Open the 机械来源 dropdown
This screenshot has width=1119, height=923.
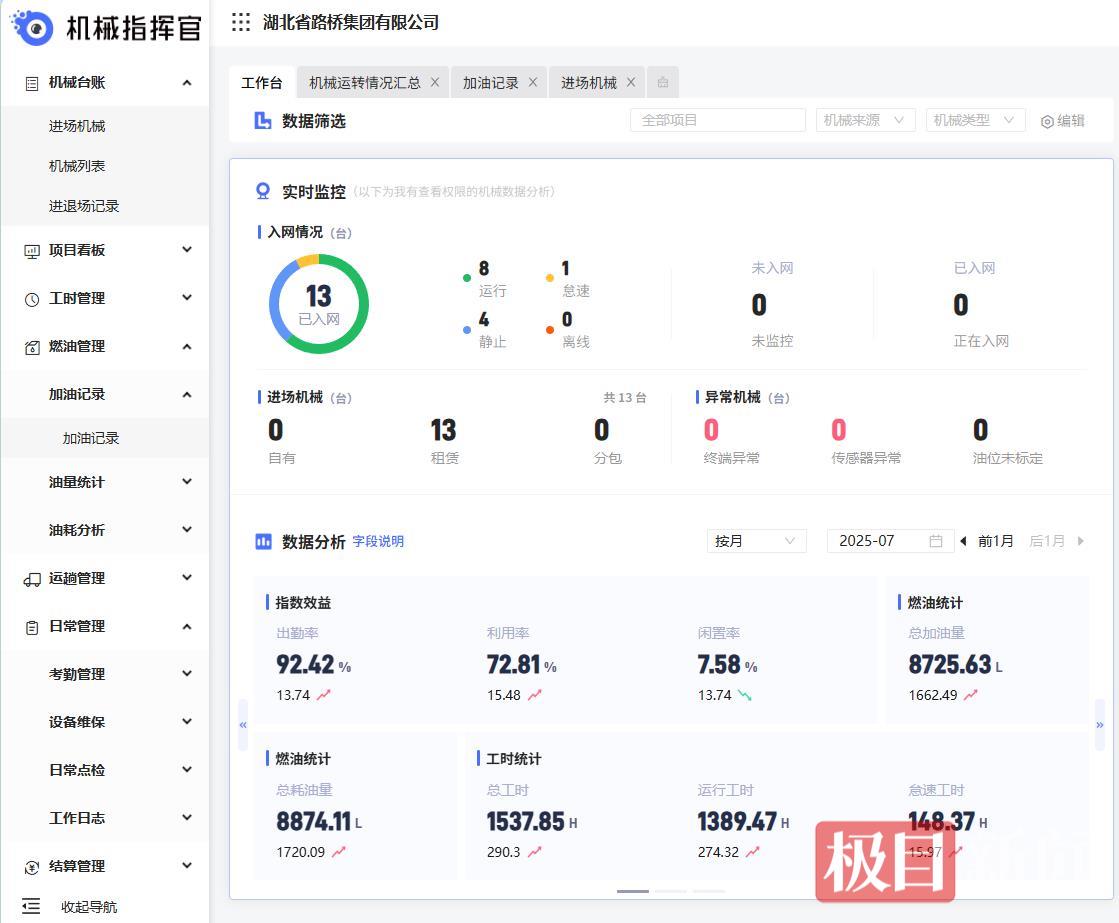865,119
